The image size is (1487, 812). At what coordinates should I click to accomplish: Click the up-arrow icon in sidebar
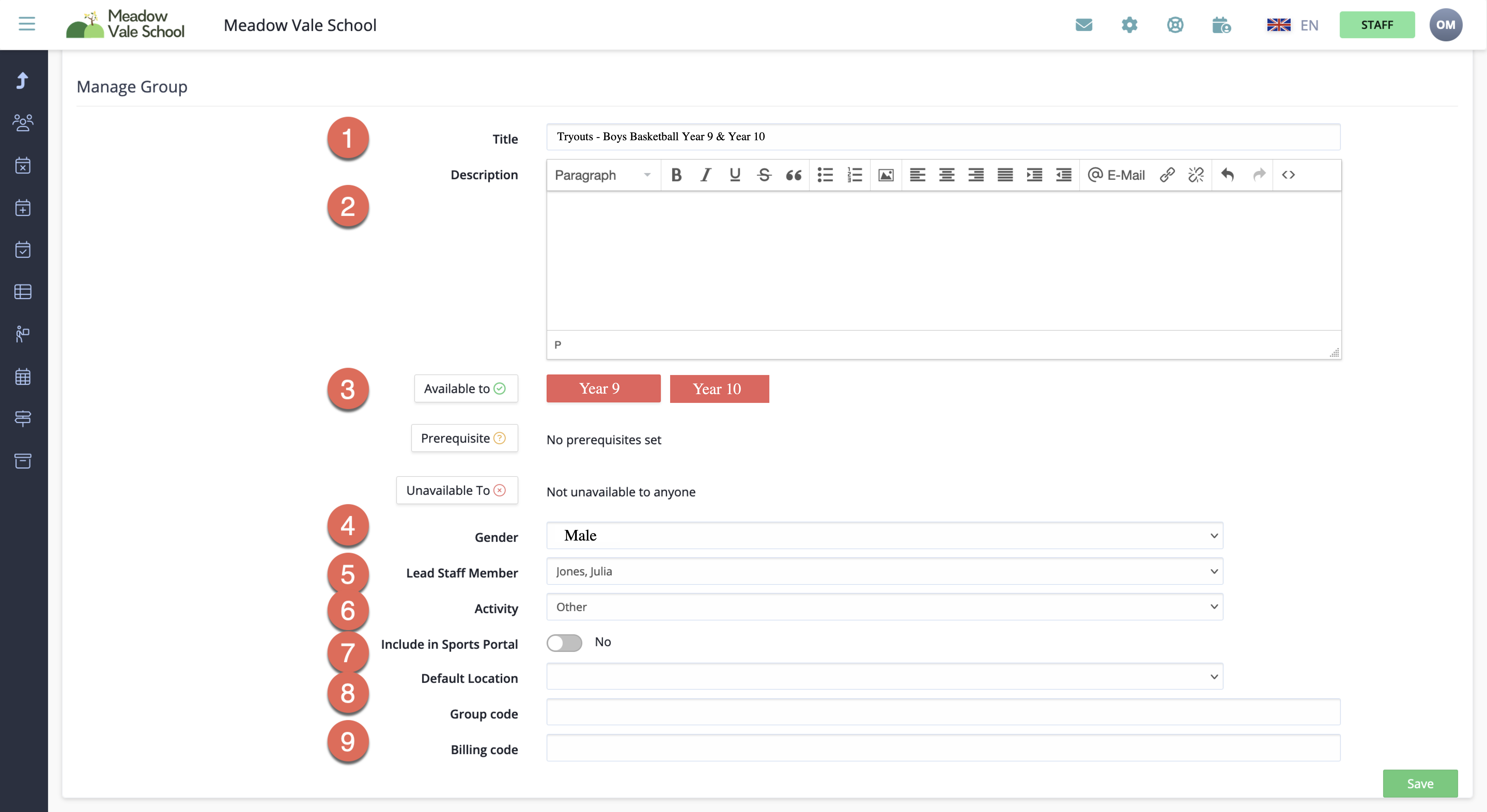click(x=22, y=80)
